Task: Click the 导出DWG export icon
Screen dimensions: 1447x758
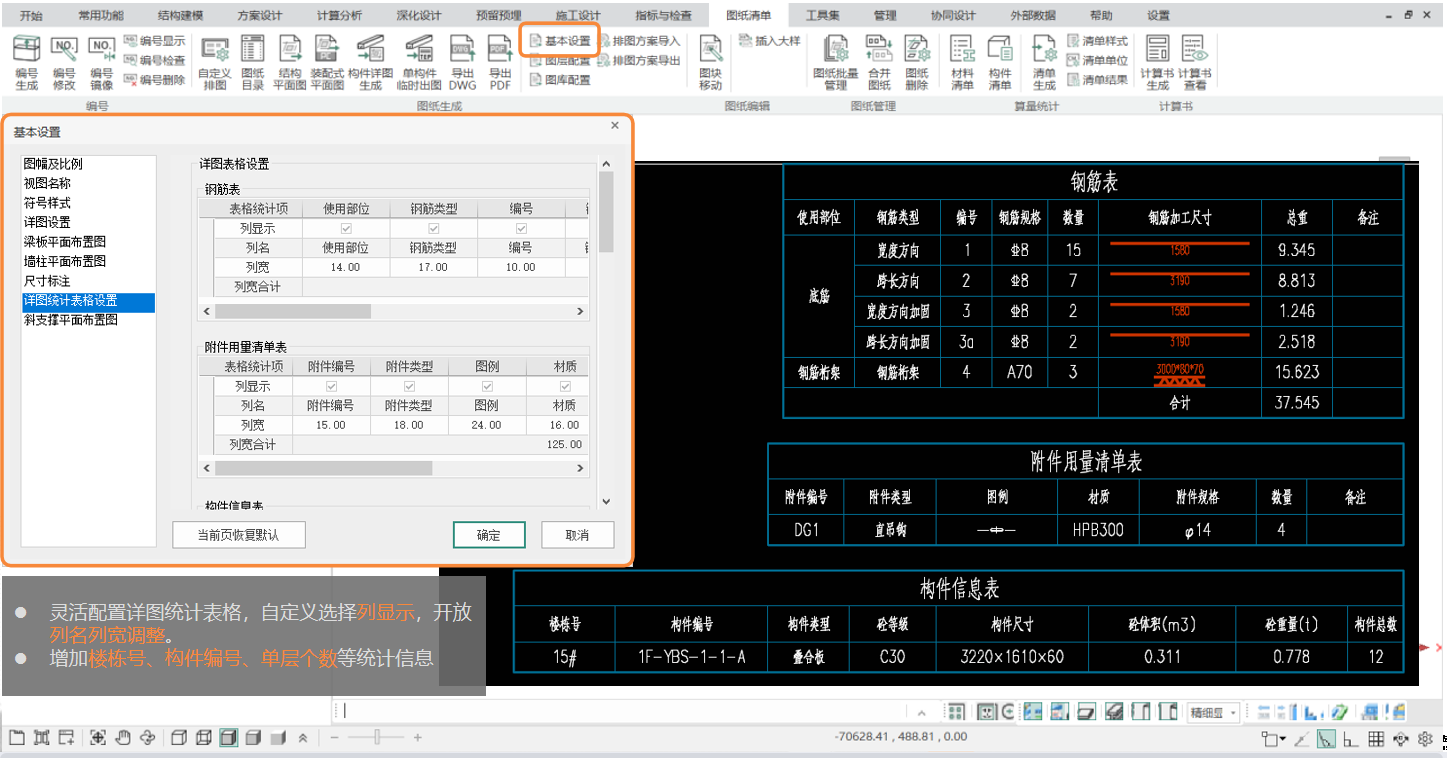Action: coord(462,62)
